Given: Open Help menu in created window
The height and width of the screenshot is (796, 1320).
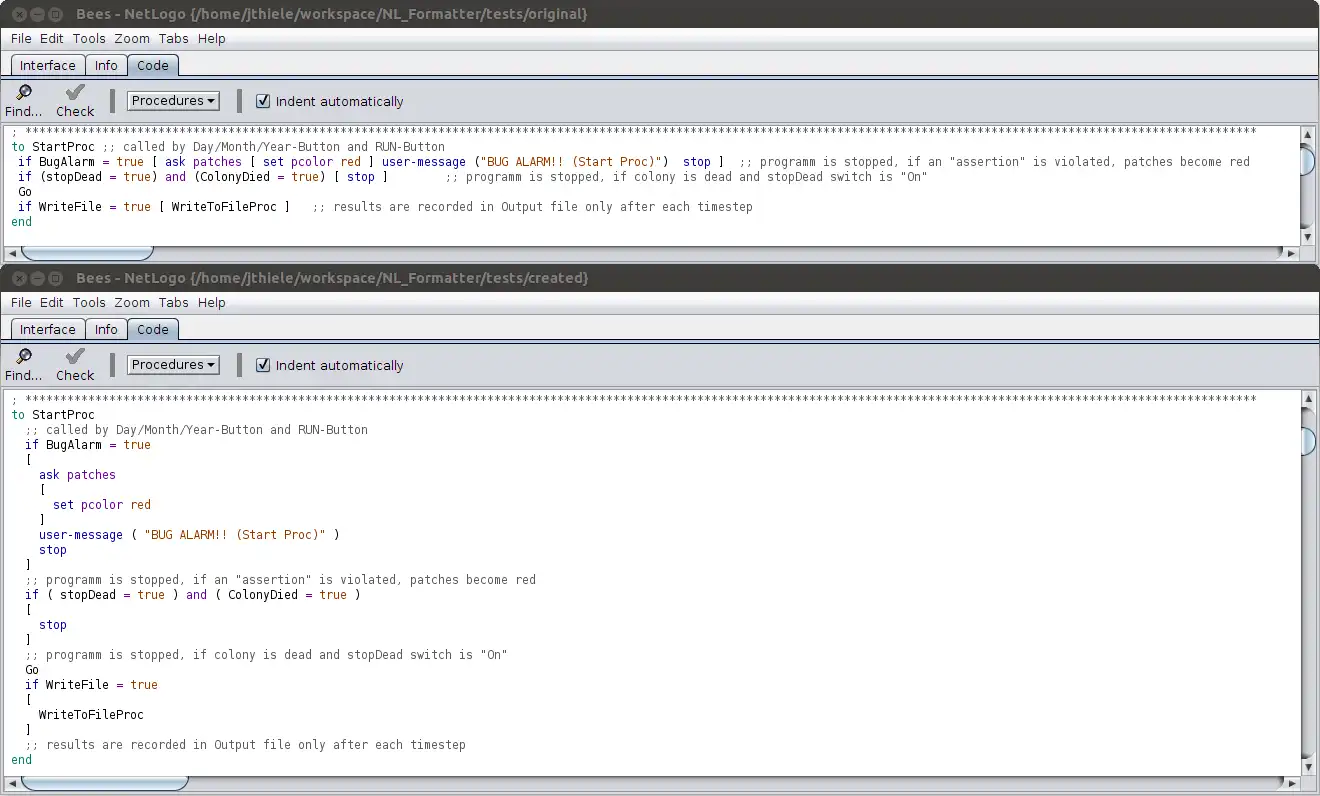Looking at the screenshot, I should [212, 302].
